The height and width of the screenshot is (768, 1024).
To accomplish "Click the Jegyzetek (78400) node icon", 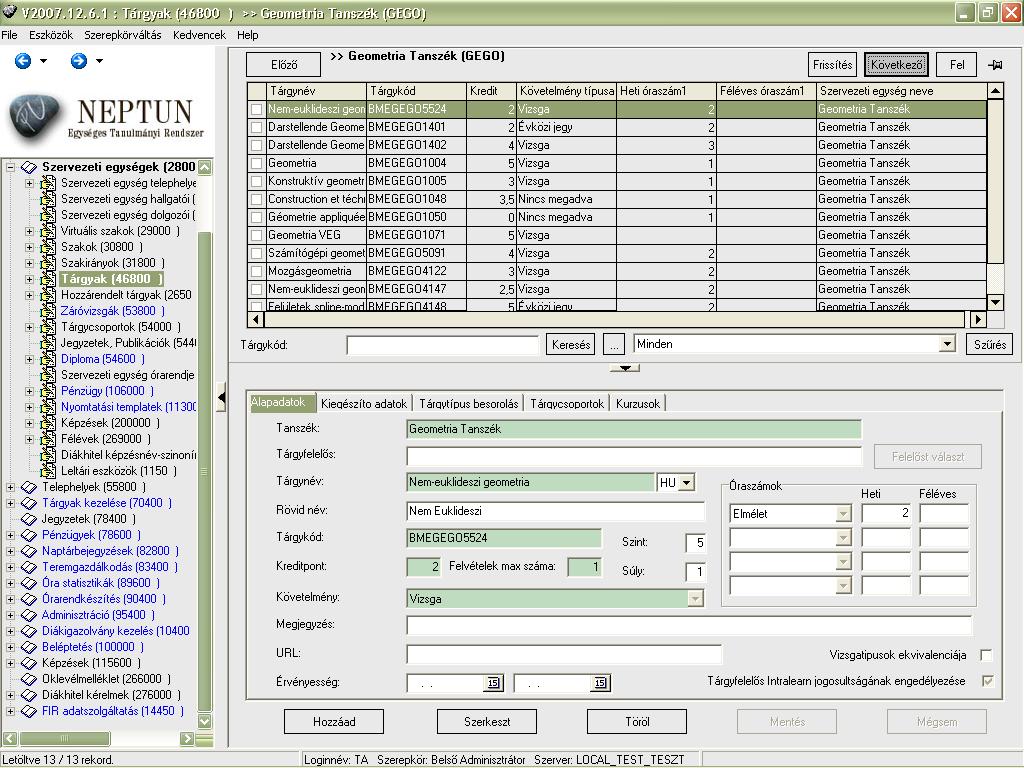I will [x=29, y=519].
